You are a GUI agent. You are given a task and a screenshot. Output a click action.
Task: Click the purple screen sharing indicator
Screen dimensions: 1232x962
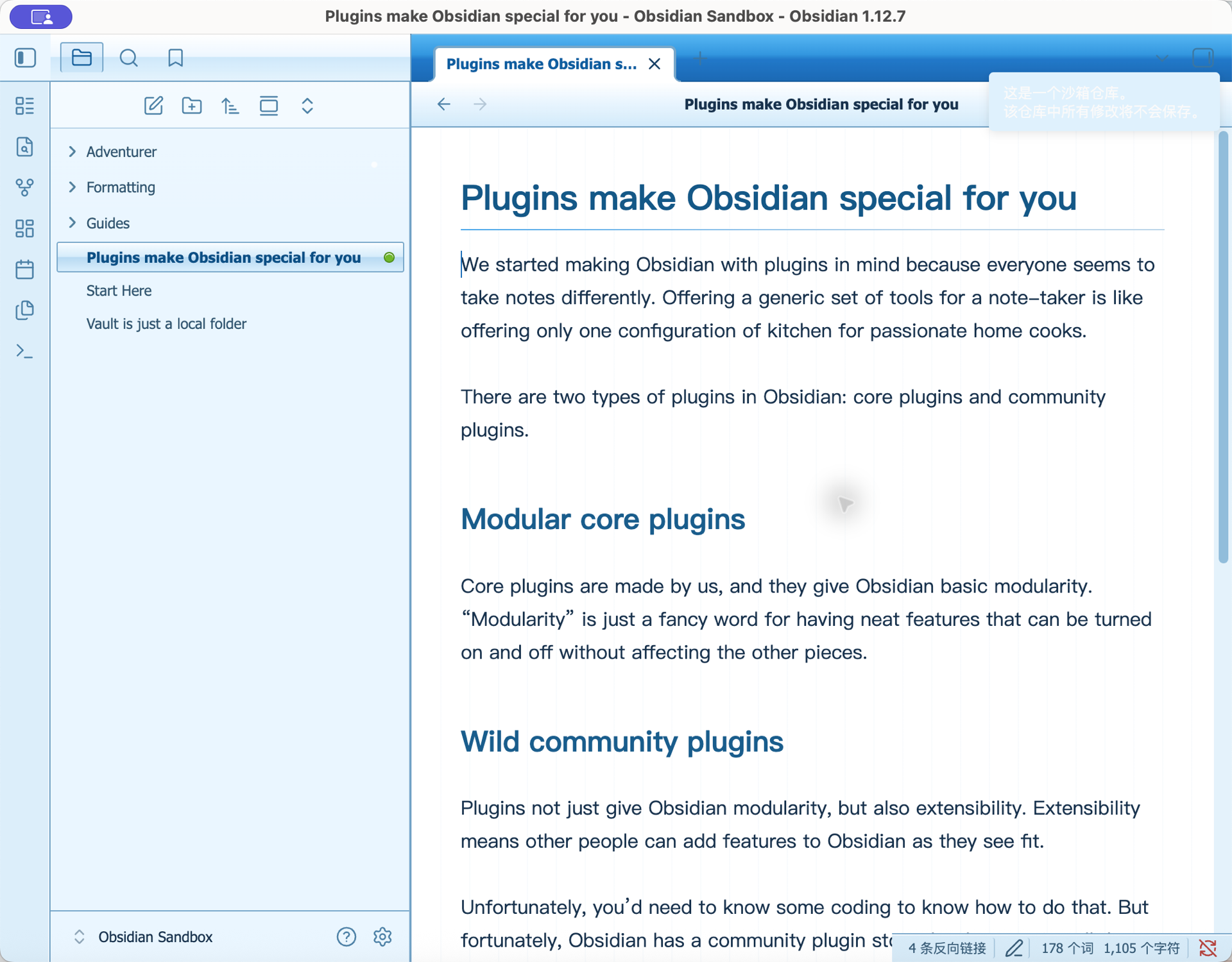[x=41, y=17]
